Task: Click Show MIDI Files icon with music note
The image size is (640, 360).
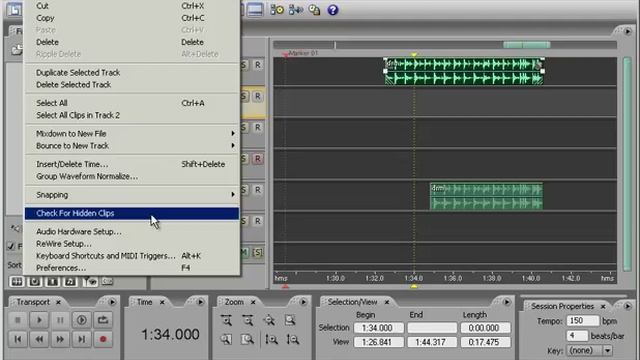Action: [x=71, y=282]
